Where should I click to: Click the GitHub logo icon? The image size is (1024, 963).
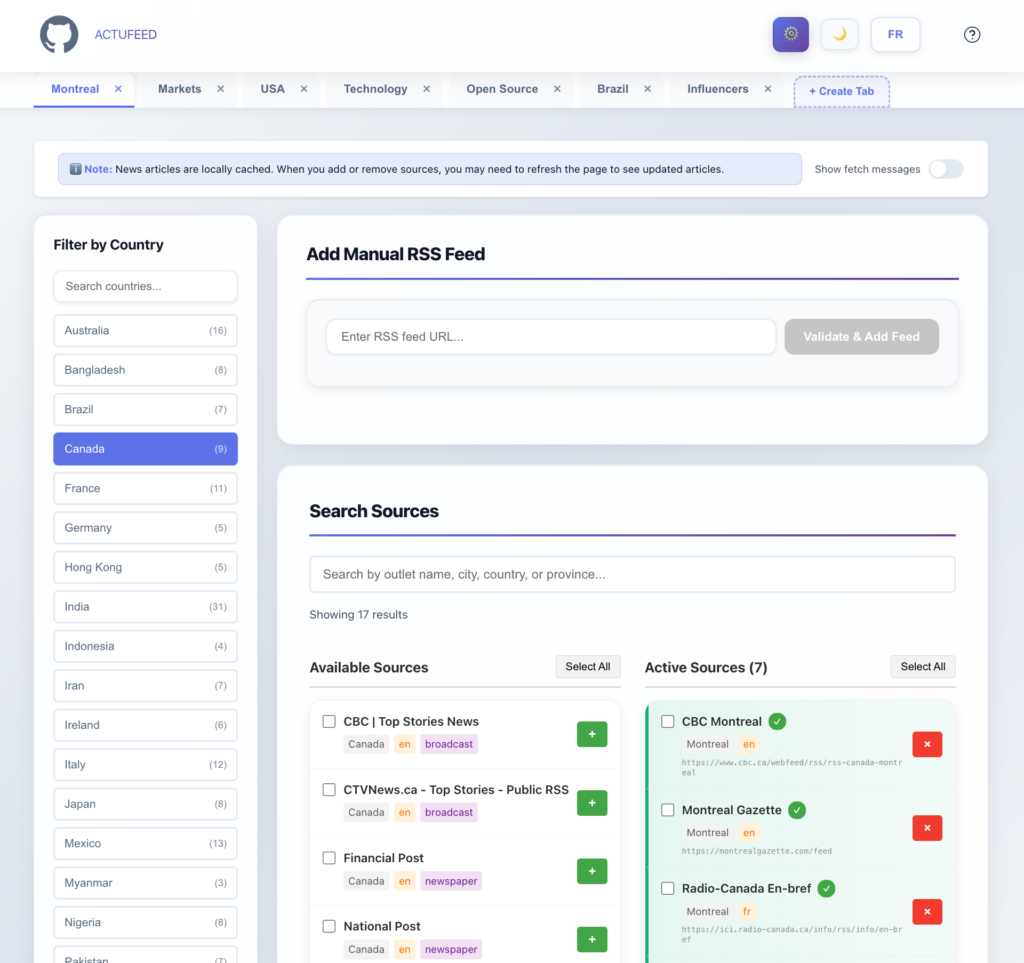tap(59, 35)
